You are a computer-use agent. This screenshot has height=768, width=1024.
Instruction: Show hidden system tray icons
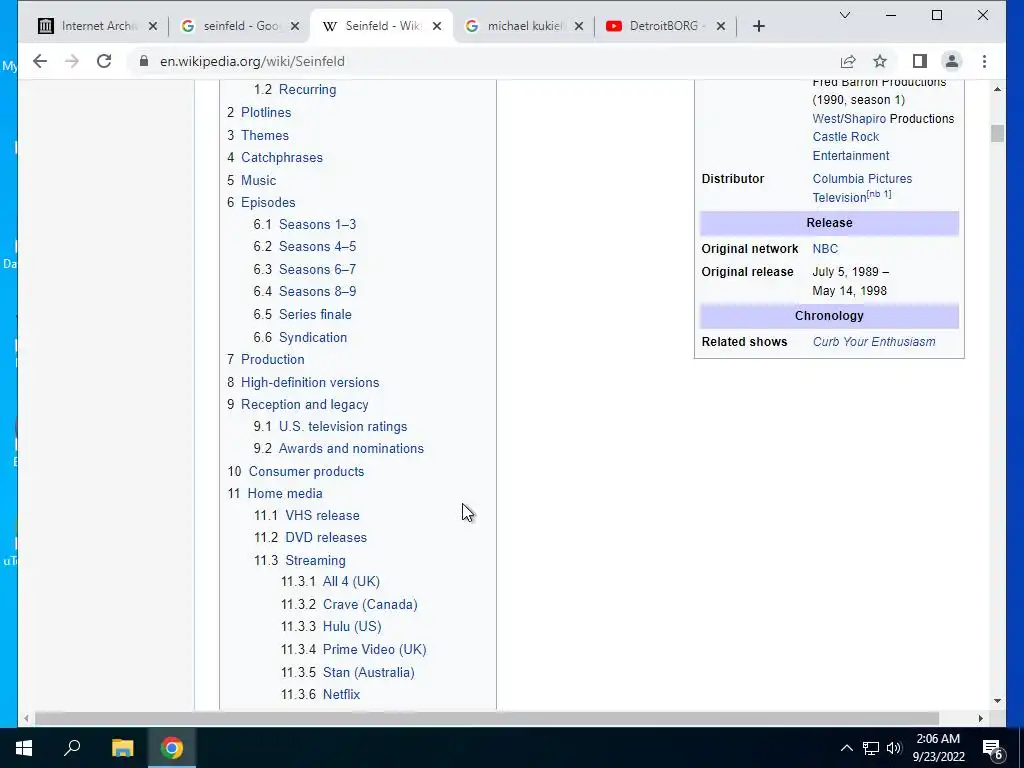(846, 748)
